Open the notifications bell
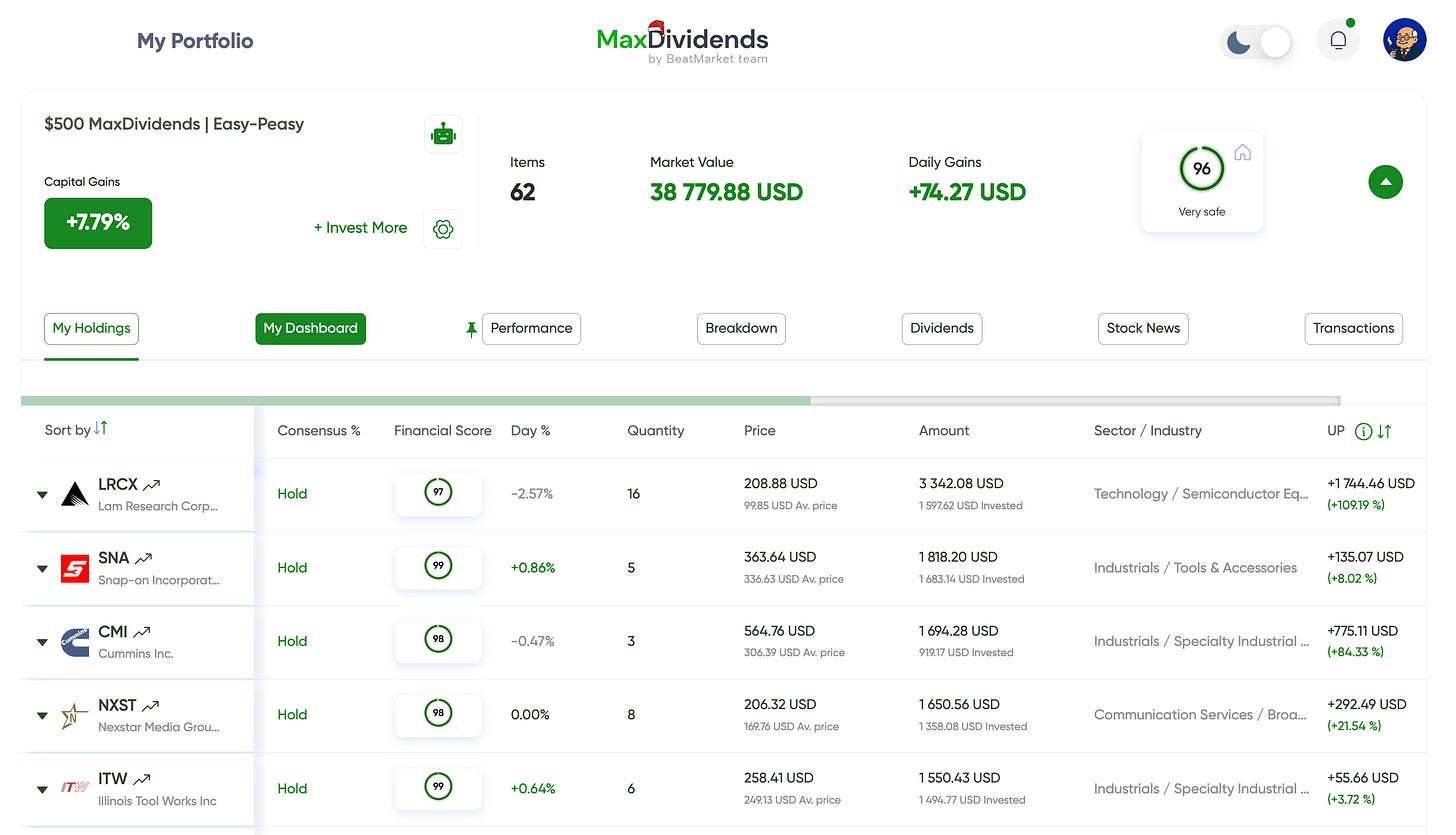 tap(1338, 41)
